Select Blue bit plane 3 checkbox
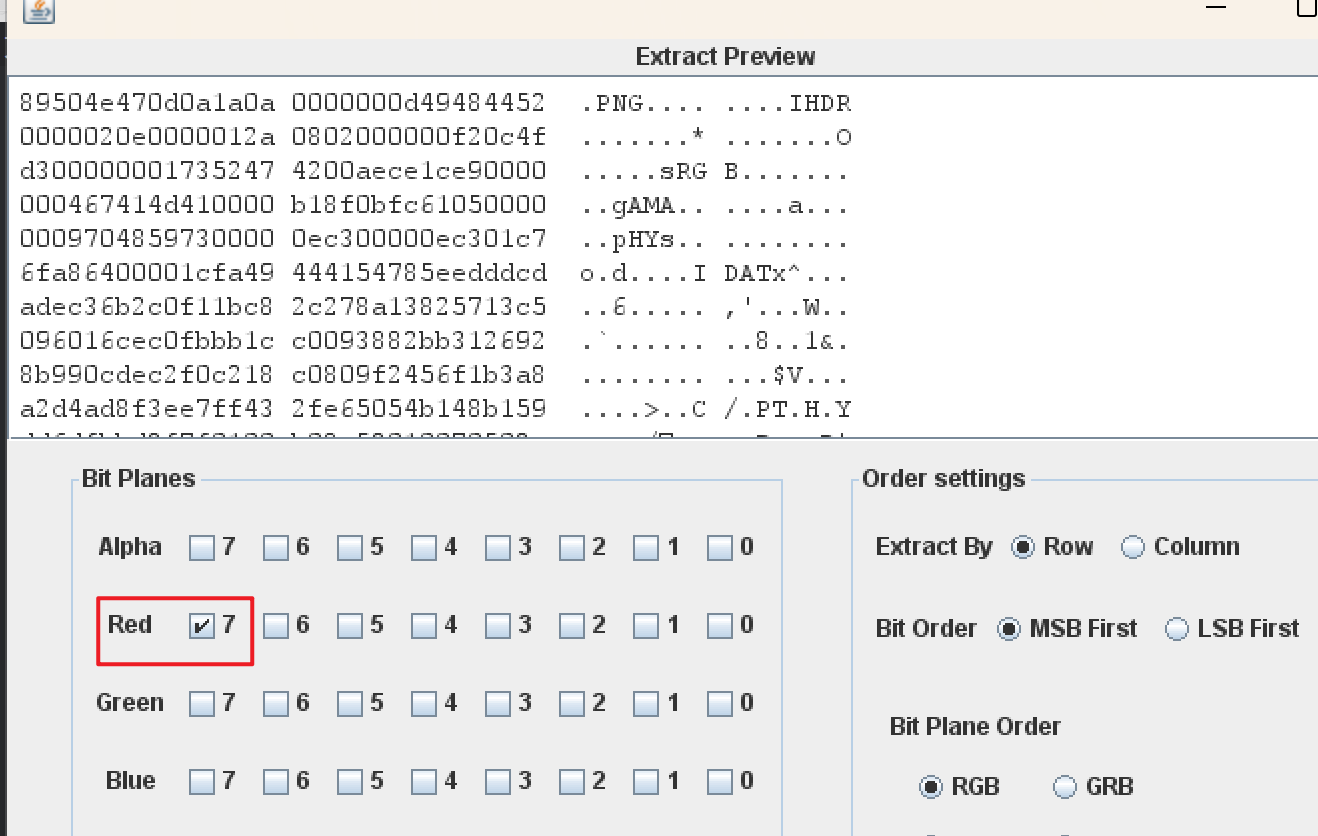Viewport: 1318px width, 836px height. 498,782
